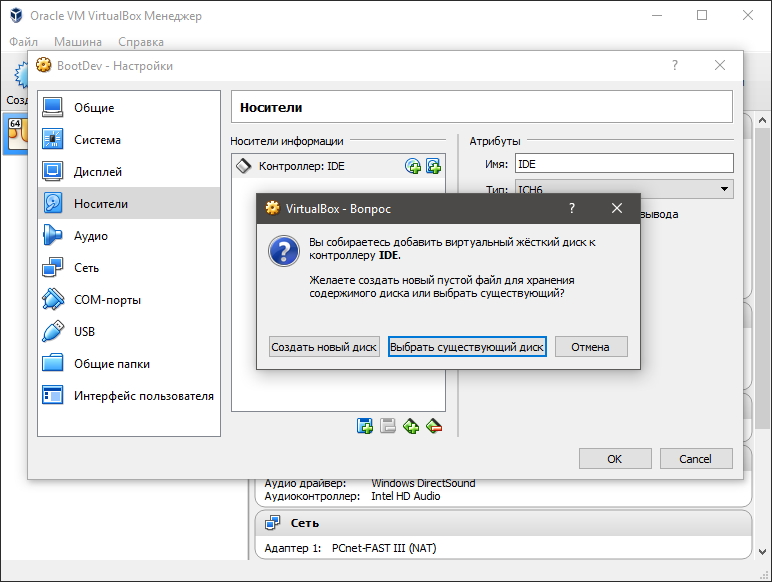Select Интерфейс пользователя in sidebar
772x582 pixels.
(129, 395)
